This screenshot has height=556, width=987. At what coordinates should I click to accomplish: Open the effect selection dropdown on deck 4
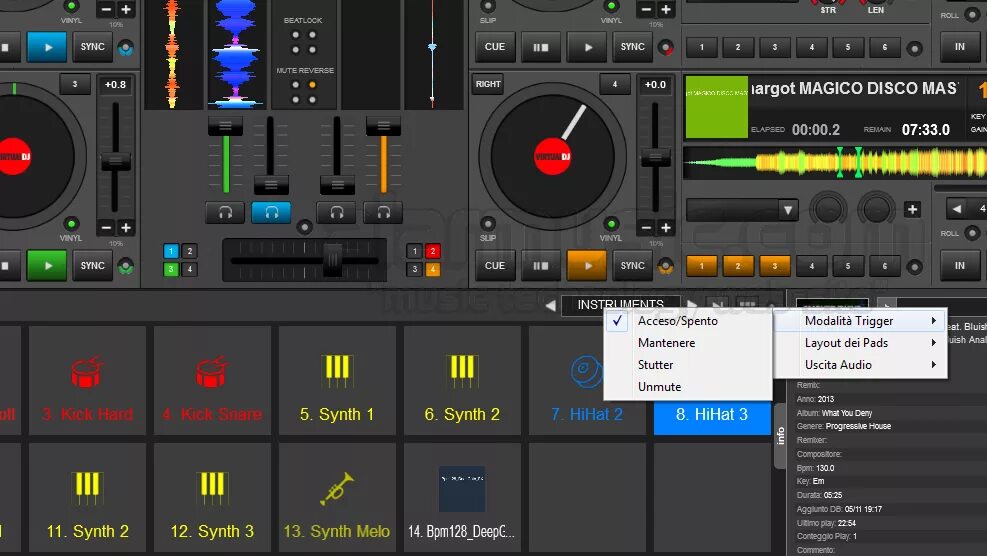[x=743, y=210]
